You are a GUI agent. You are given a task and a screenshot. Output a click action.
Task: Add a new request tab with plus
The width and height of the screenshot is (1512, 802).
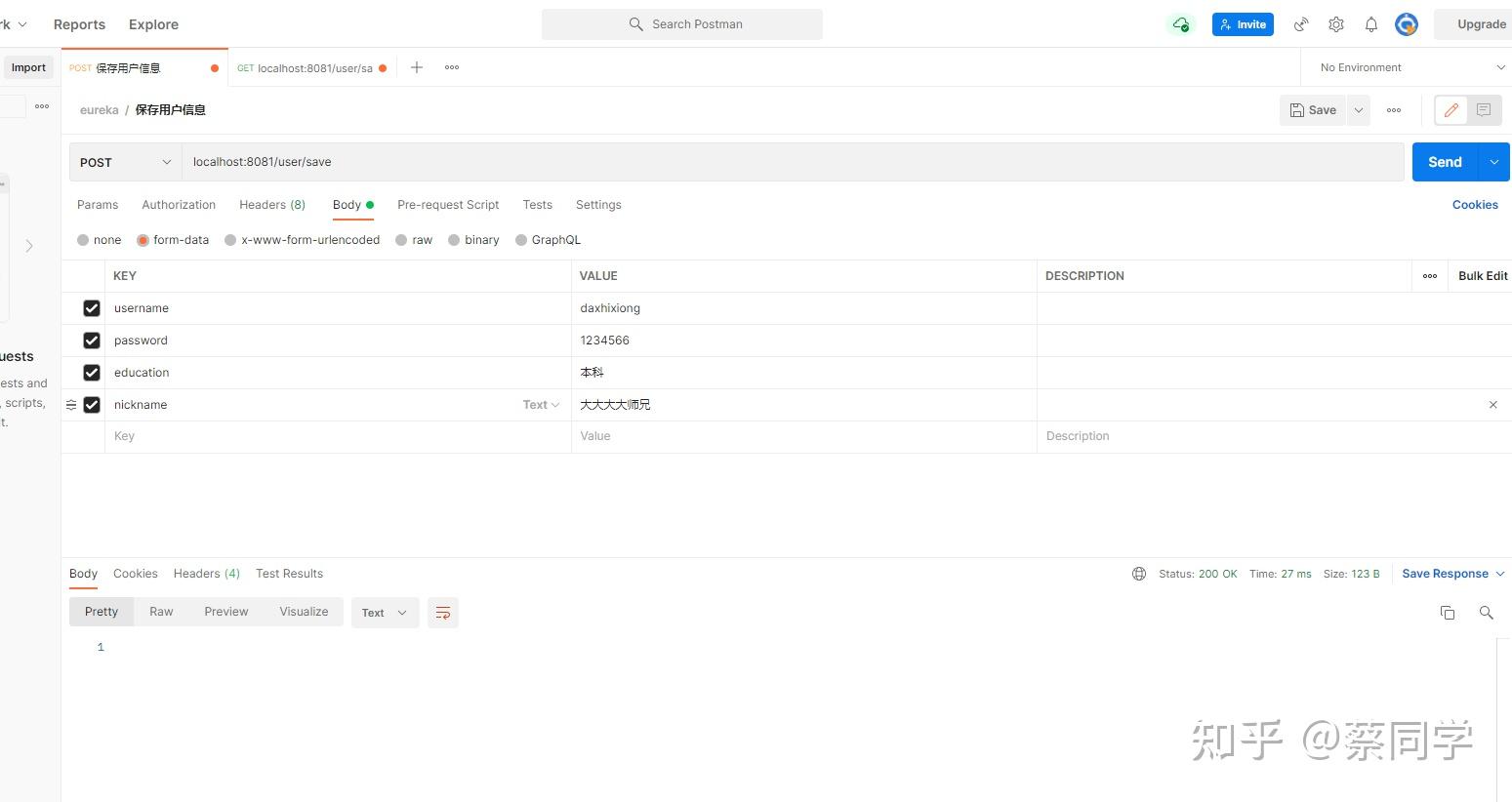pyautogui.click(x=417, y=67)
